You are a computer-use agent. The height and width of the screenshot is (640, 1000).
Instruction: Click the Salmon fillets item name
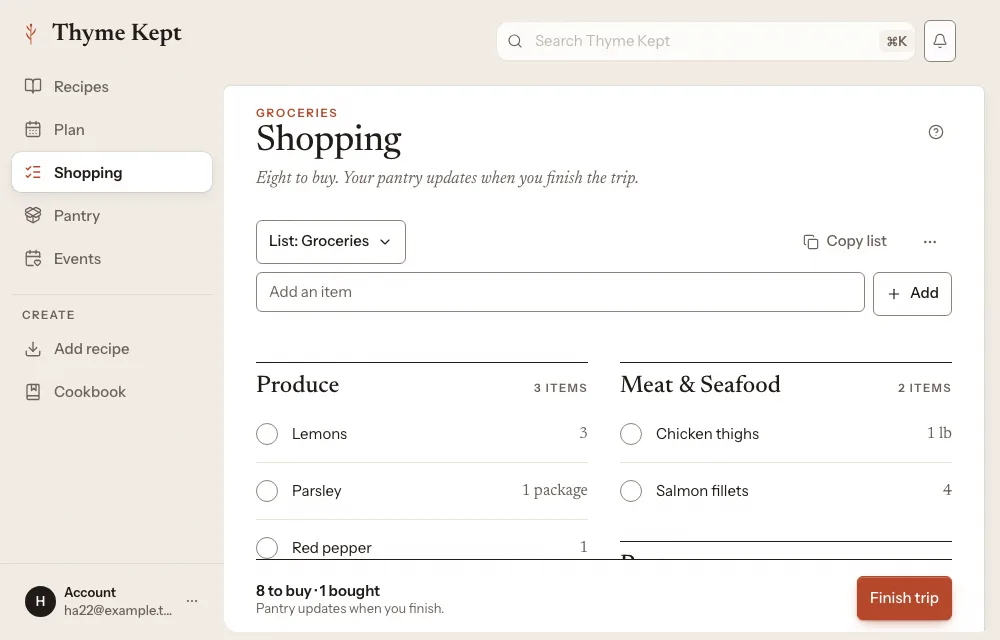(702, 491)
